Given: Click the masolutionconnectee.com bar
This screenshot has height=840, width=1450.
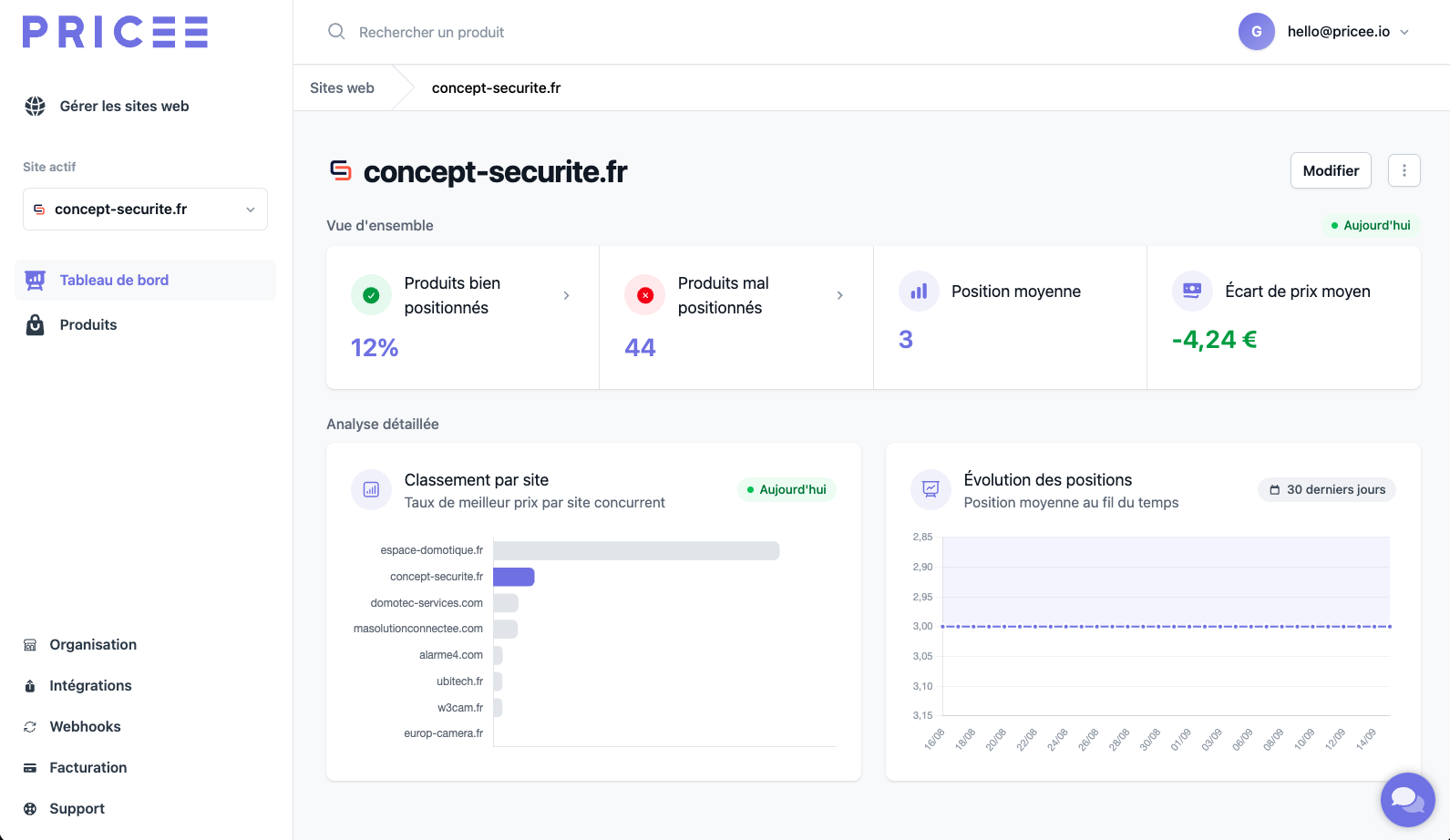Looking at the screenshot, I should [x=506, y=629].
